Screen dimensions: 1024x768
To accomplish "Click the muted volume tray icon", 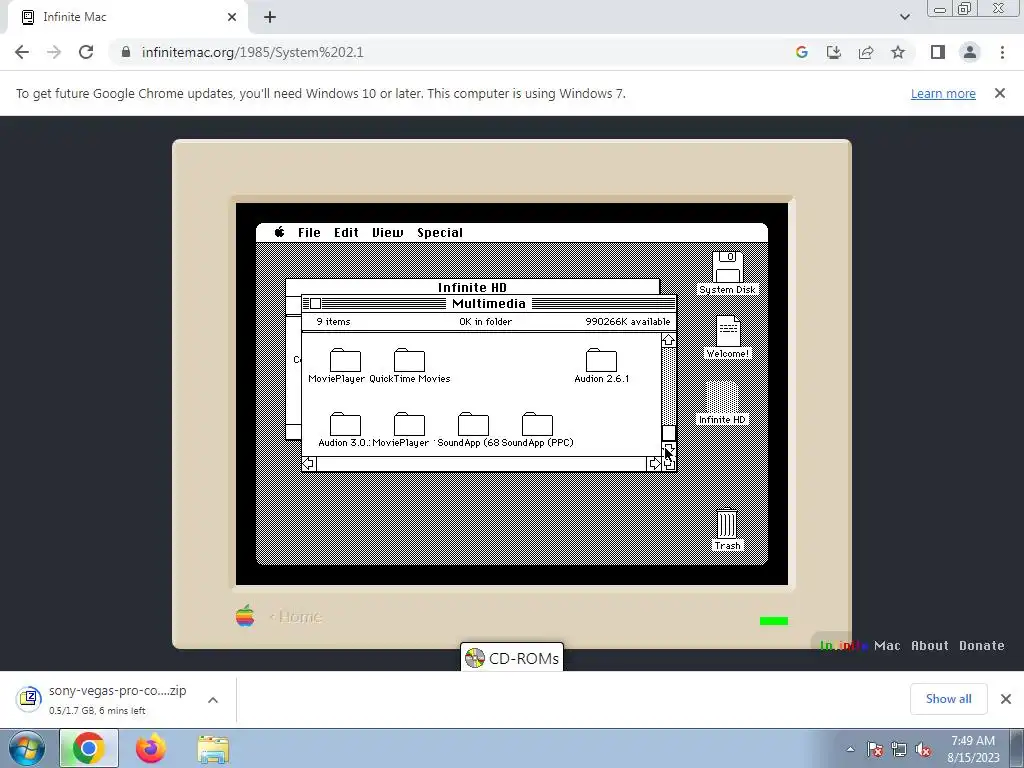I will pyautogui.click(x=923, y=750).
